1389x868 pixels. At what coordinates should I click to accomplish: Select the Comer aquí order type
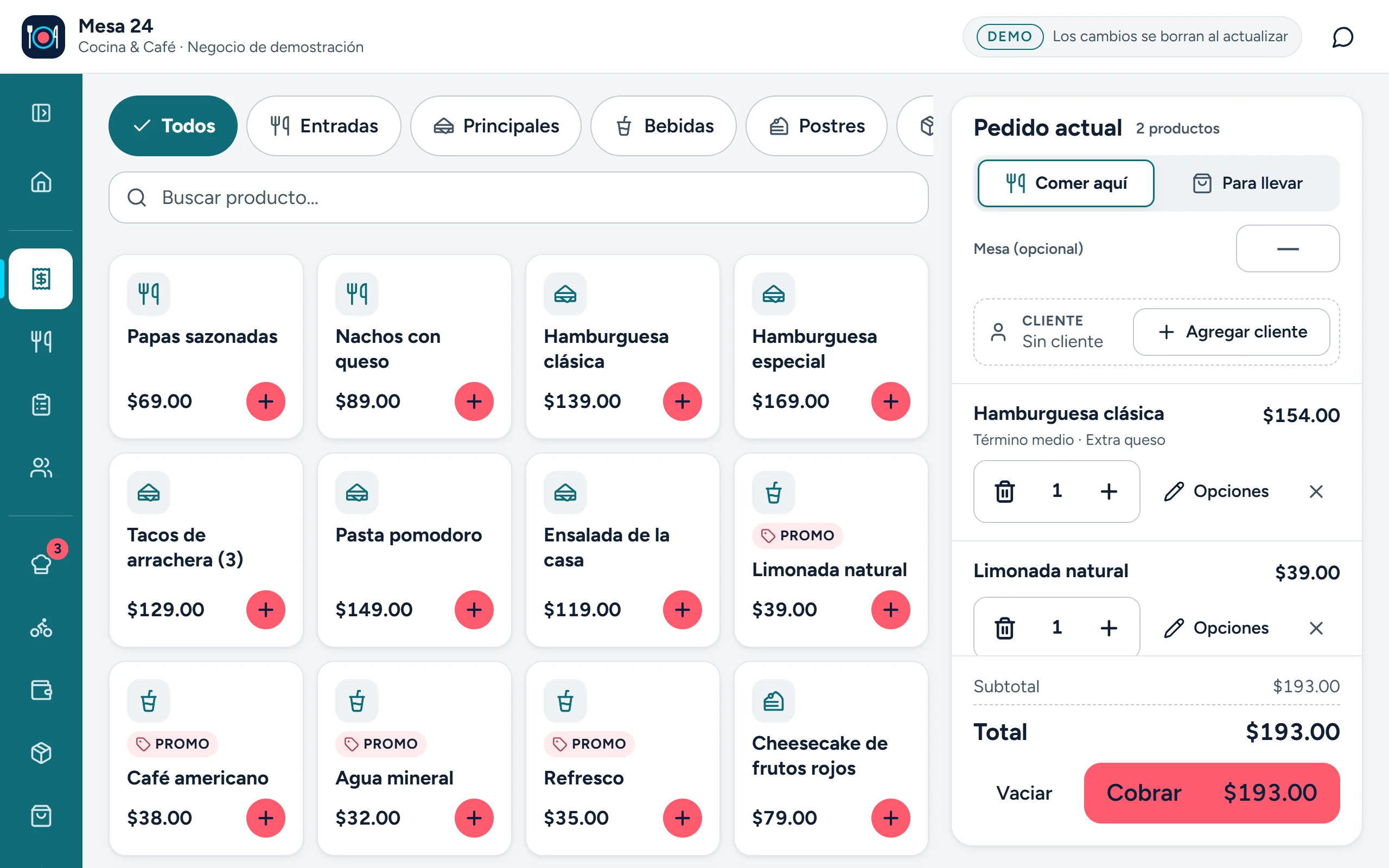(x=1066, y=183)
